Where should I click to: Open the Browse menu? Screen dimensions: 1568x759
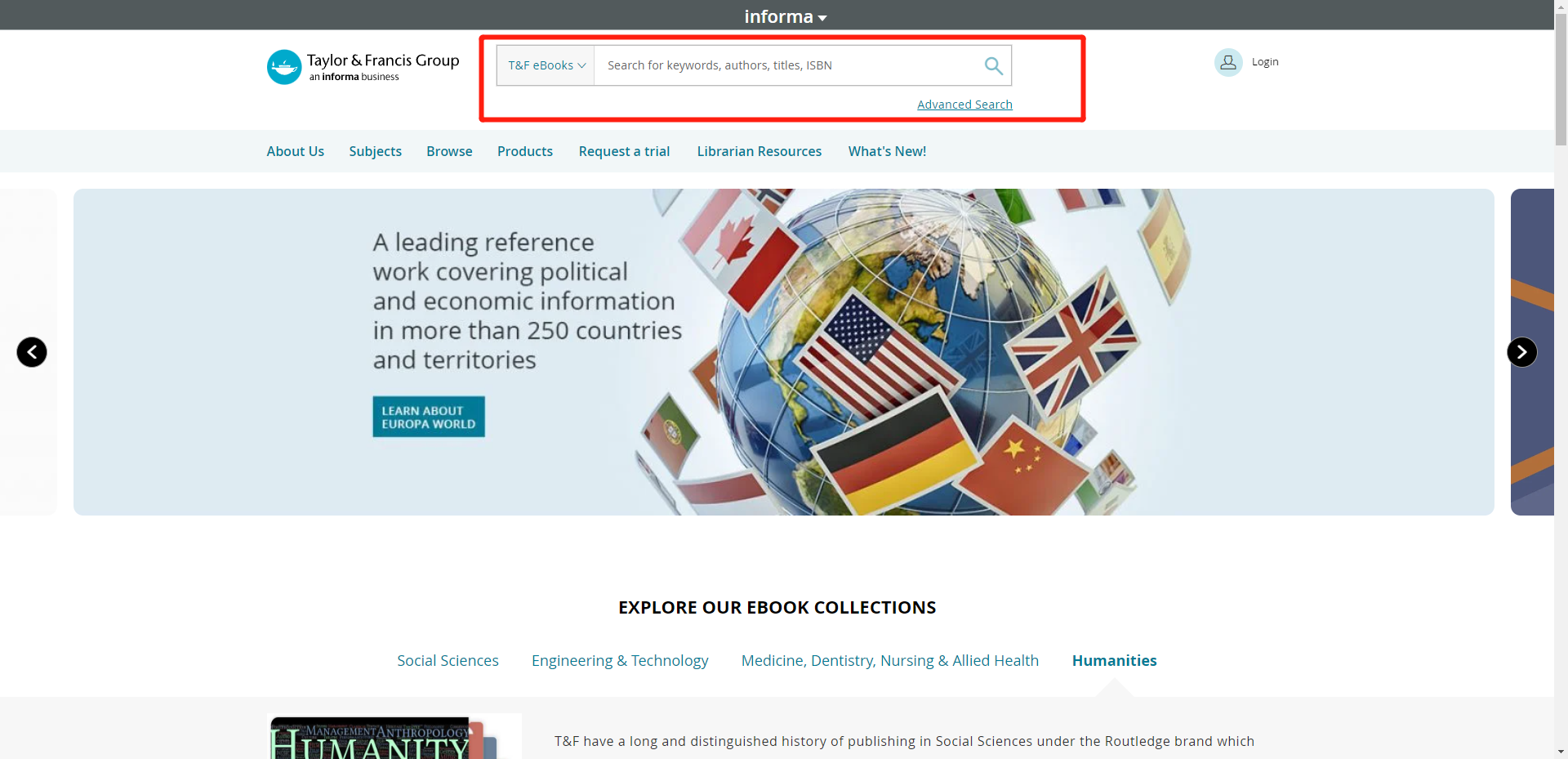coord(449,151)
